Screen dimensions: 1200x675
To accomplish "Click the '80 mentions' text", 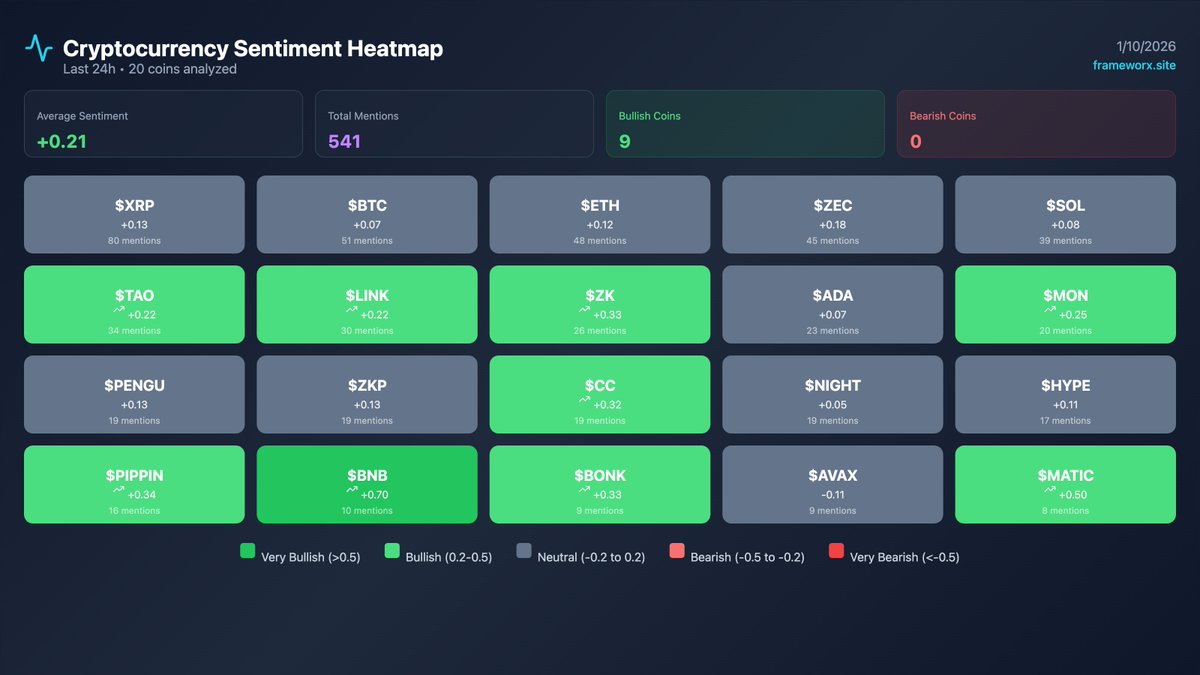I will (x=134, y=241).
